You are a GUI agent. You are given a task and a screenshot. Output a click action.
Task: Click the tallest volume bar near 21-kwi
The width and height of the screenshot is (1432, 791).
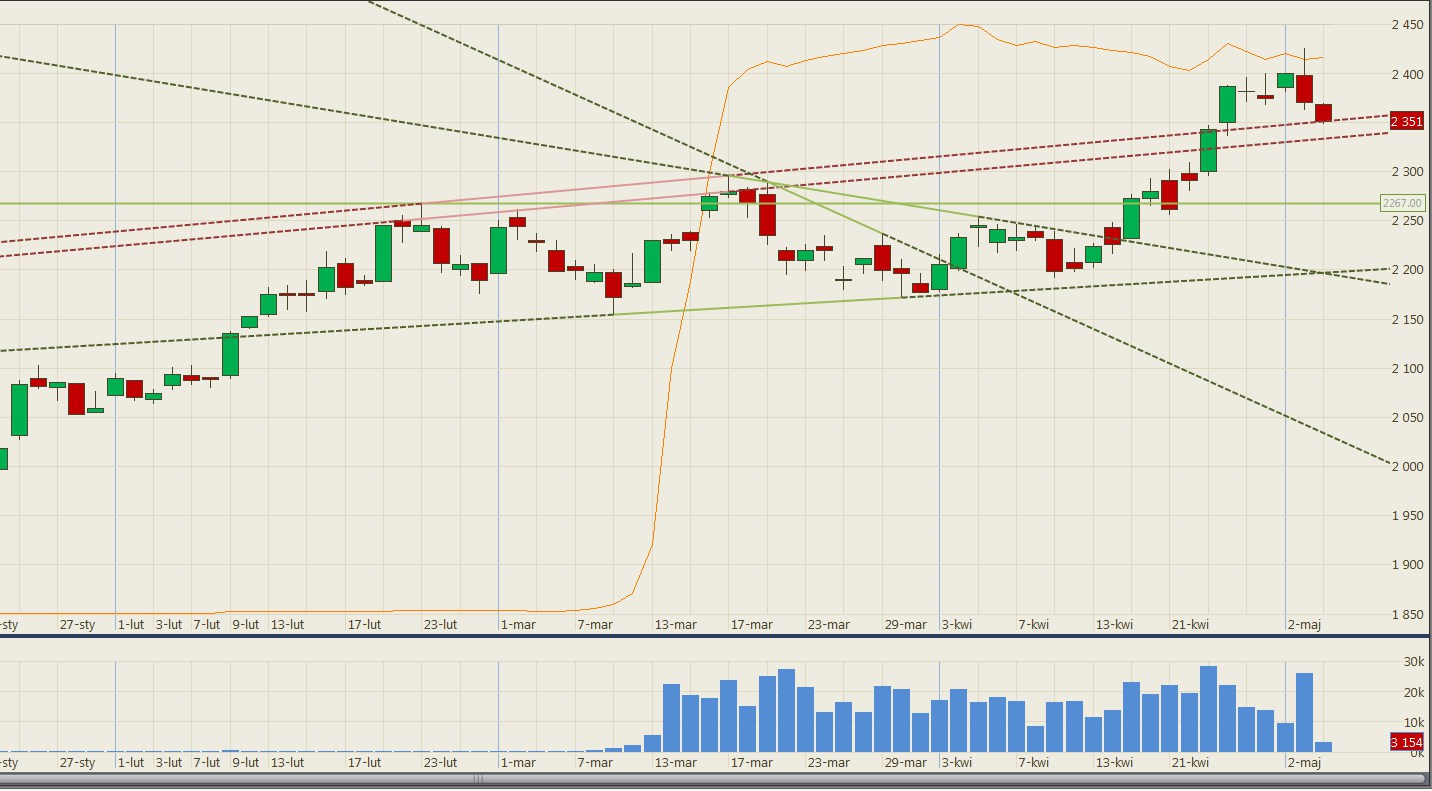(x=1208, y=709)
